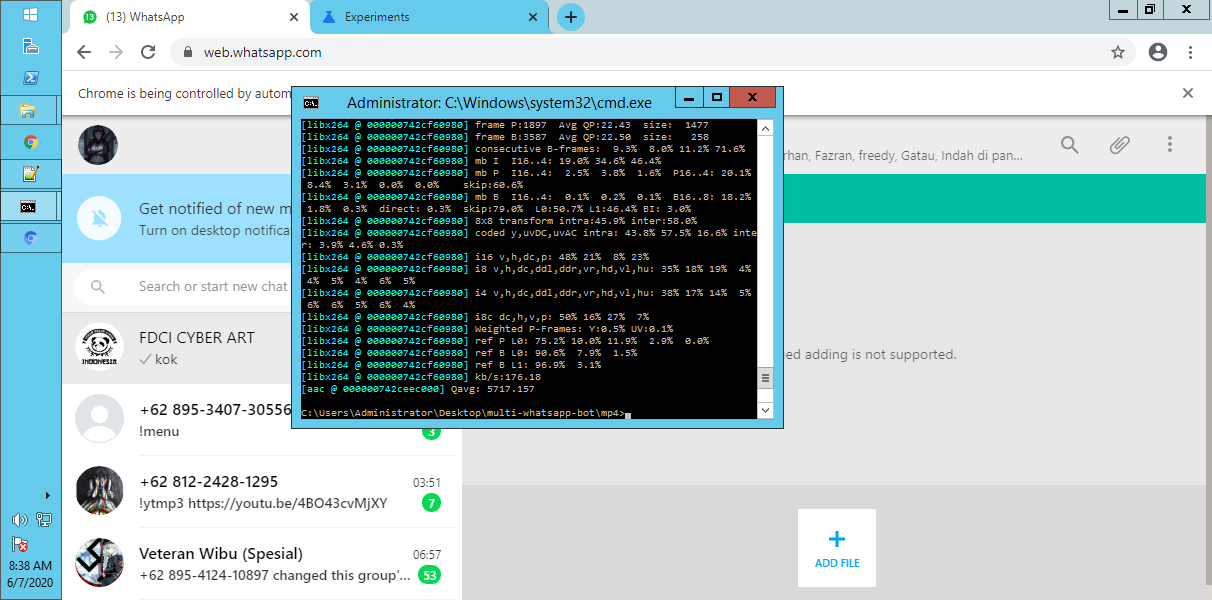Screen dimensions: 1212x600
Task: Click the ADD FILE button
Action: click(836, 548)
